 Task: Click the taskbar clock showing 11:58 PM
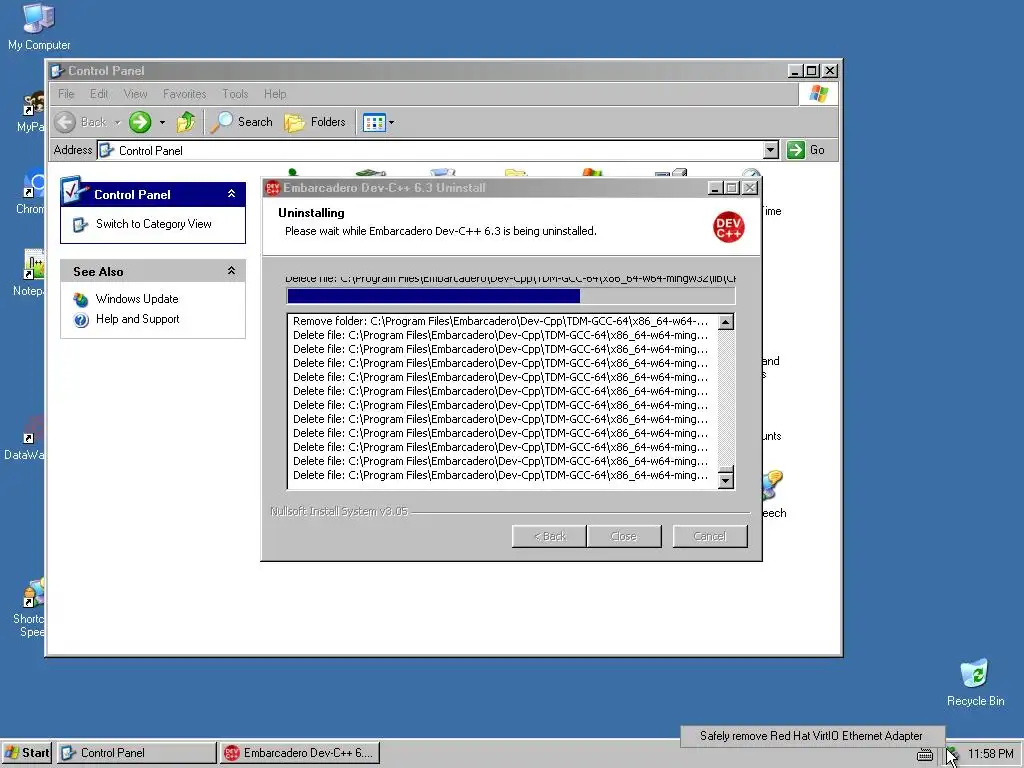pos(991,754)
